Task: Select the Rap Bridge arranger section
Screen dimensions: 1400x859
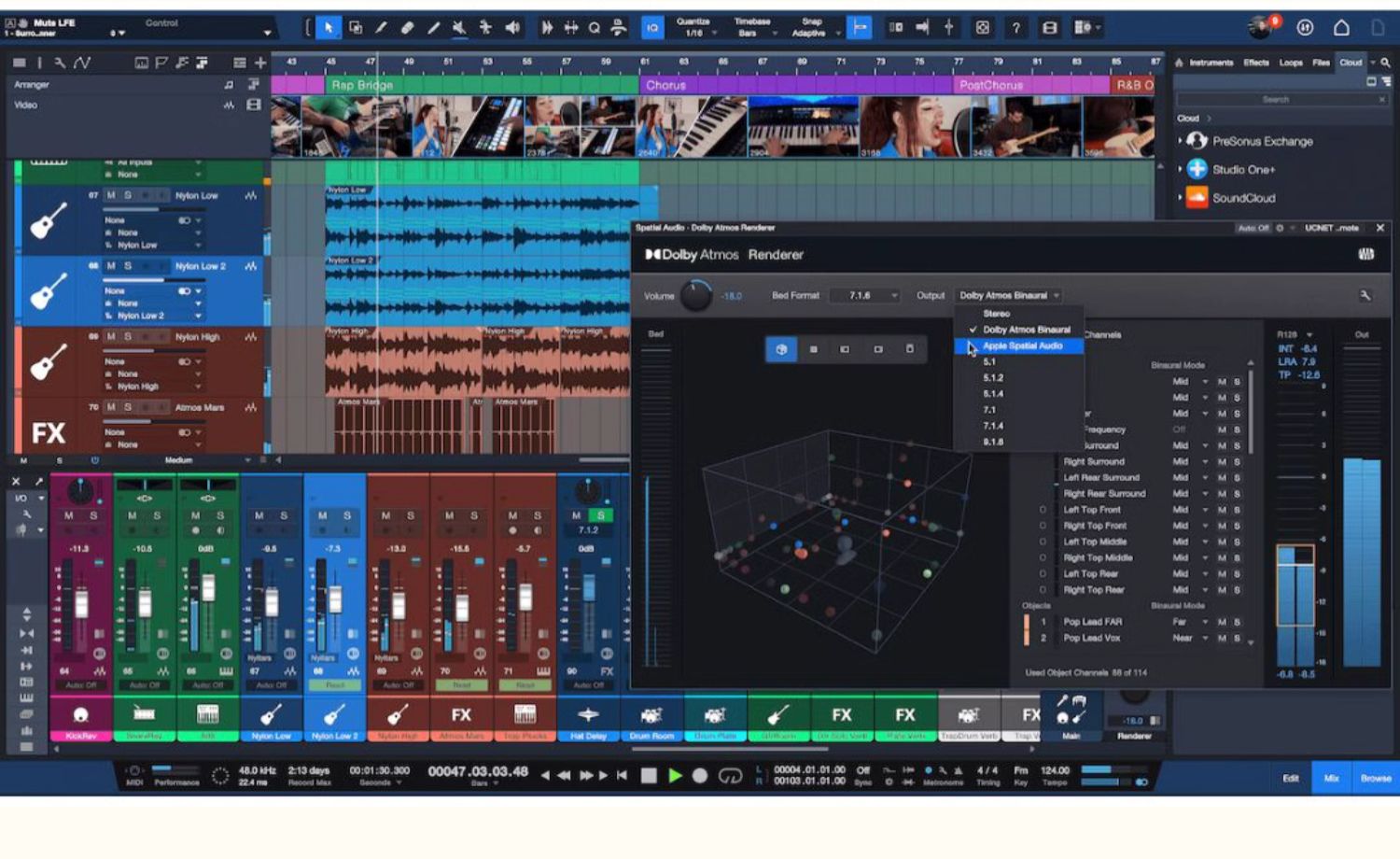Action: [482, 85]
